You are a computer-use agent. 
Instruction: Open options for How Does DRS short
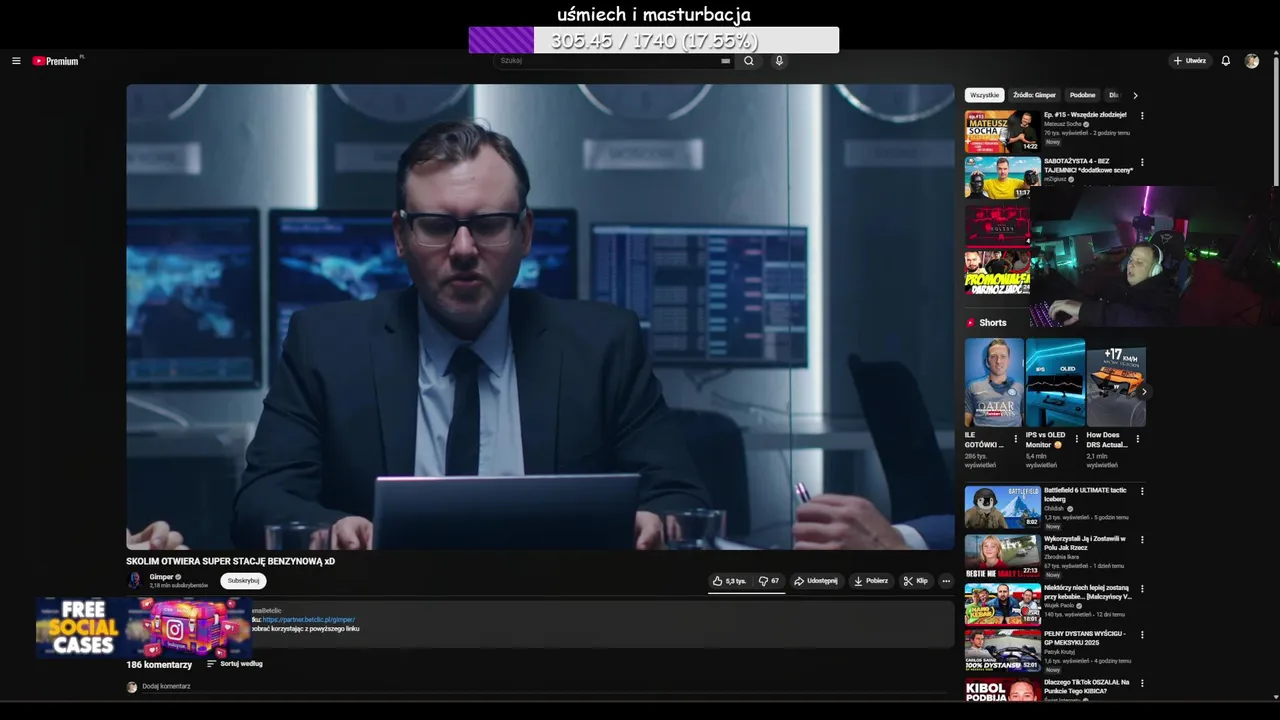pyautogui.click(x=1138, y=438)
